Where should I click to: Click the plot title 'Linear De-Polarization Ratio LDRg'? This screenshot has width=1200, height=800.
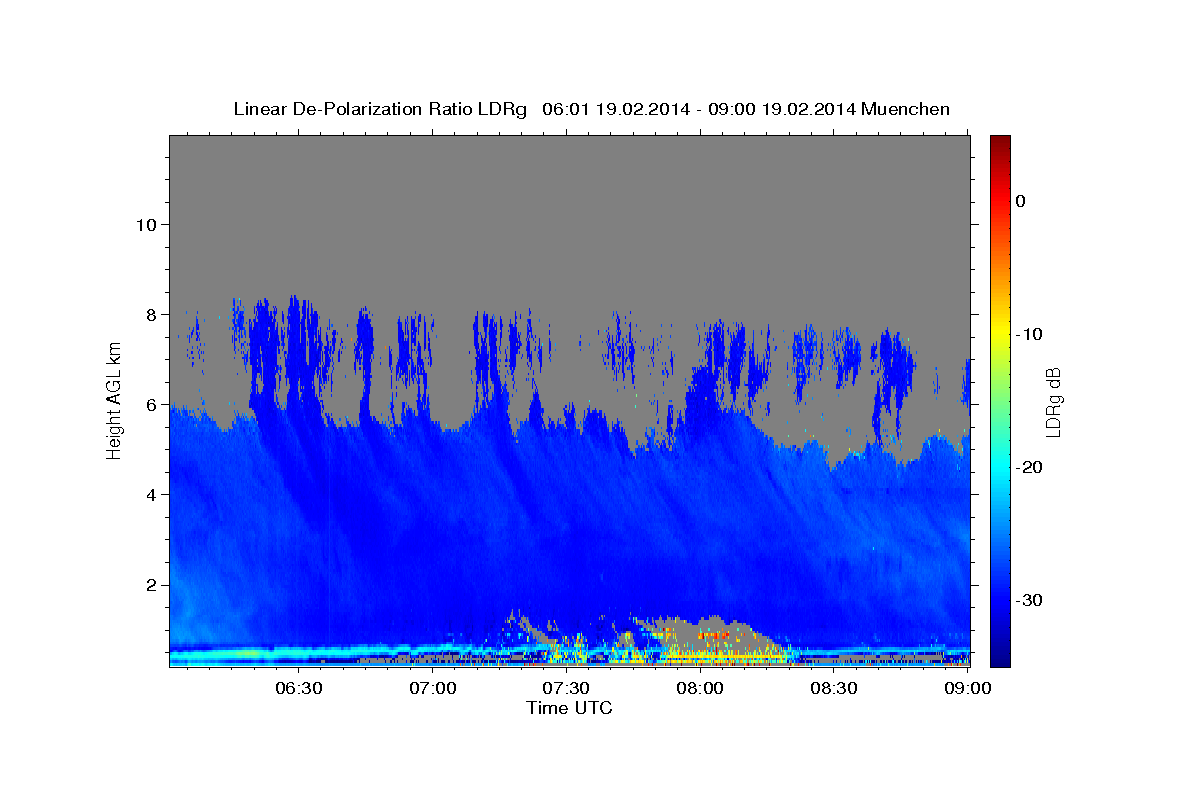(x=379, y=109)
